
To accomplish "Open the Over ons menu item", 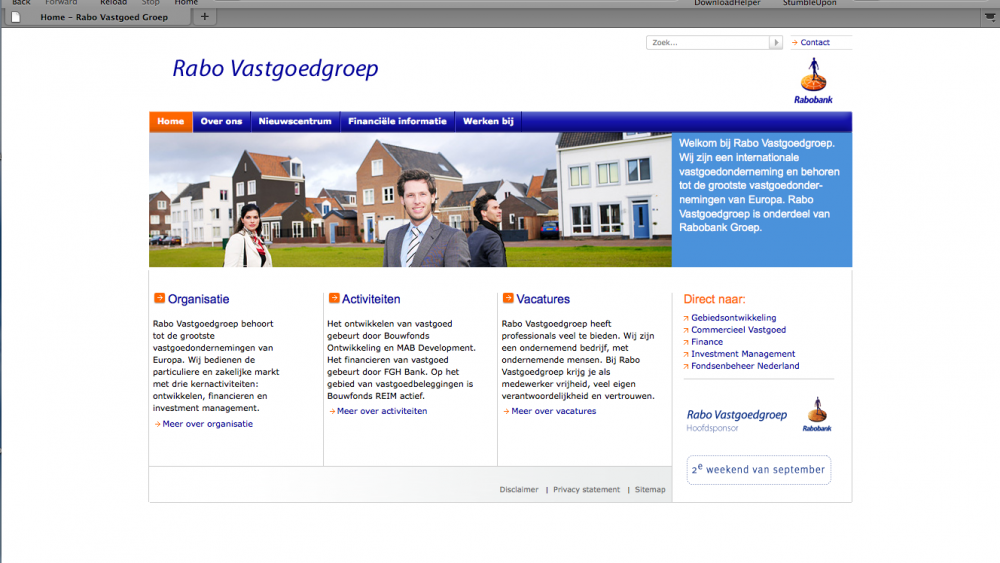I will click(x=221, y=121).
